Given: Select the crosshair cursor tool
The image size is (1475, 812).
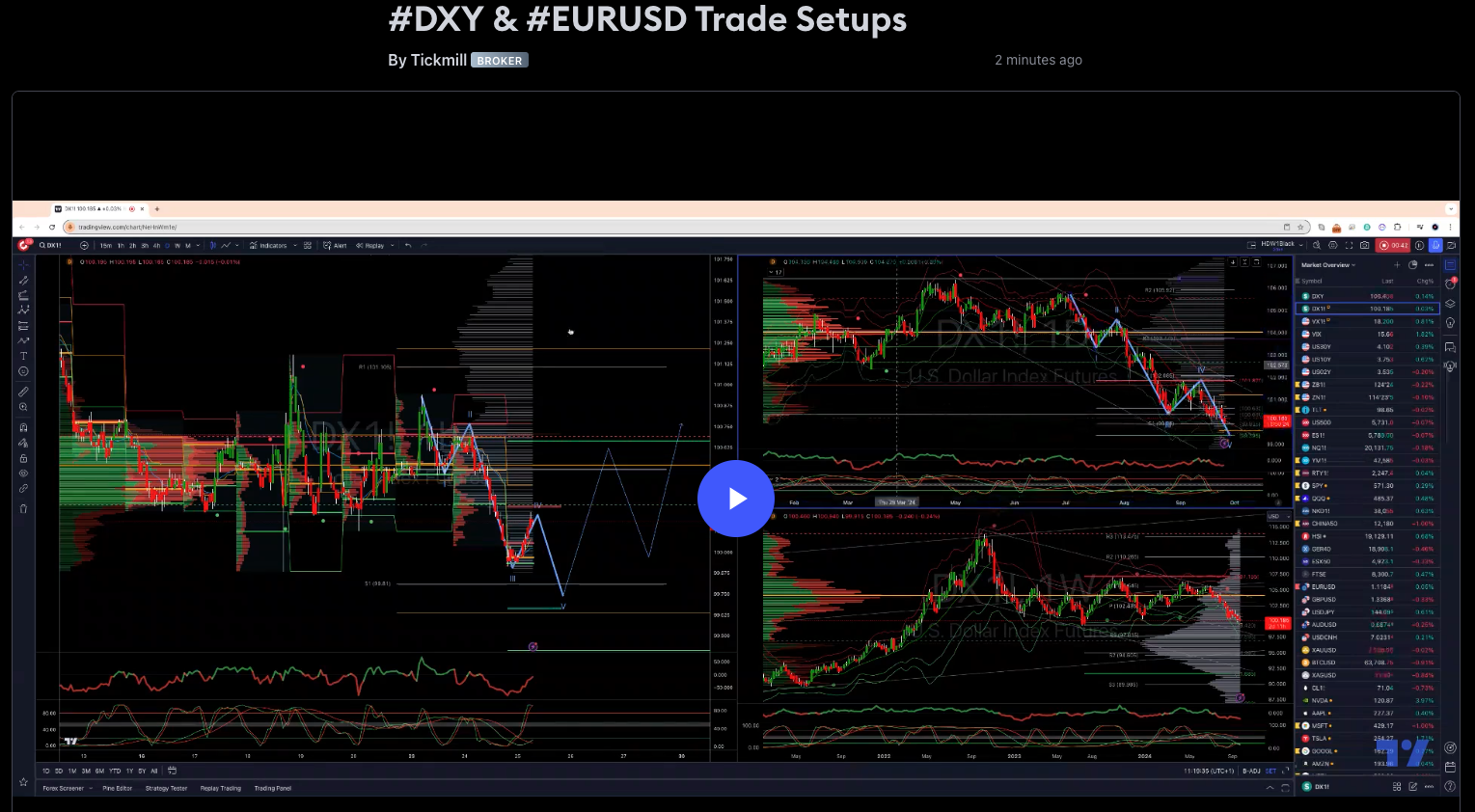Looking at the screenshot, I should [x=23, y=263].
